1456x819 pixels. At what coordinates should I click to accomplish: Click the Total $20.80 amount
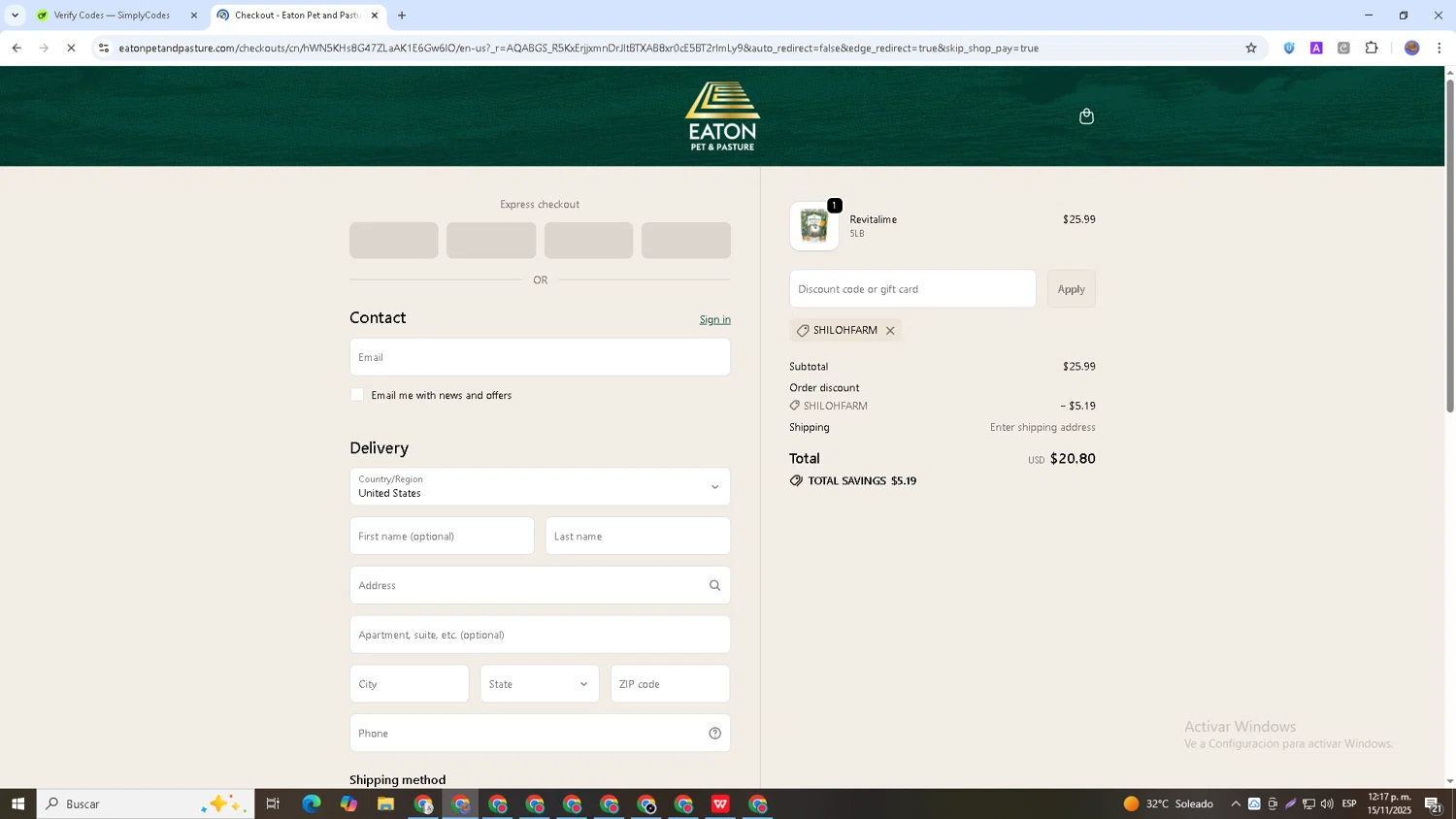[x=1073, y=459]
